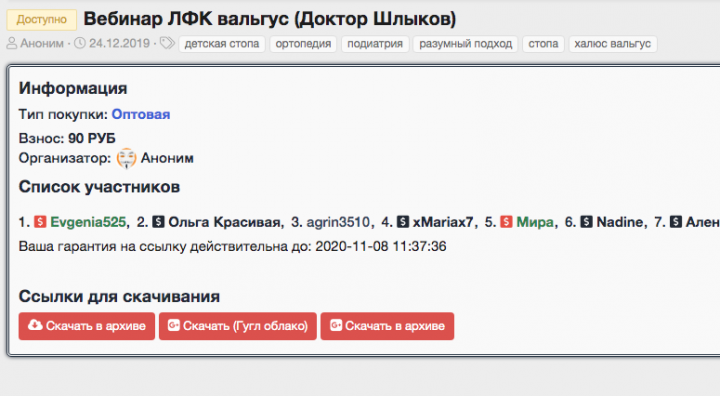Click the Google icon in last Скачать в архиве
The image size is (720, 396).
point(336,325)
